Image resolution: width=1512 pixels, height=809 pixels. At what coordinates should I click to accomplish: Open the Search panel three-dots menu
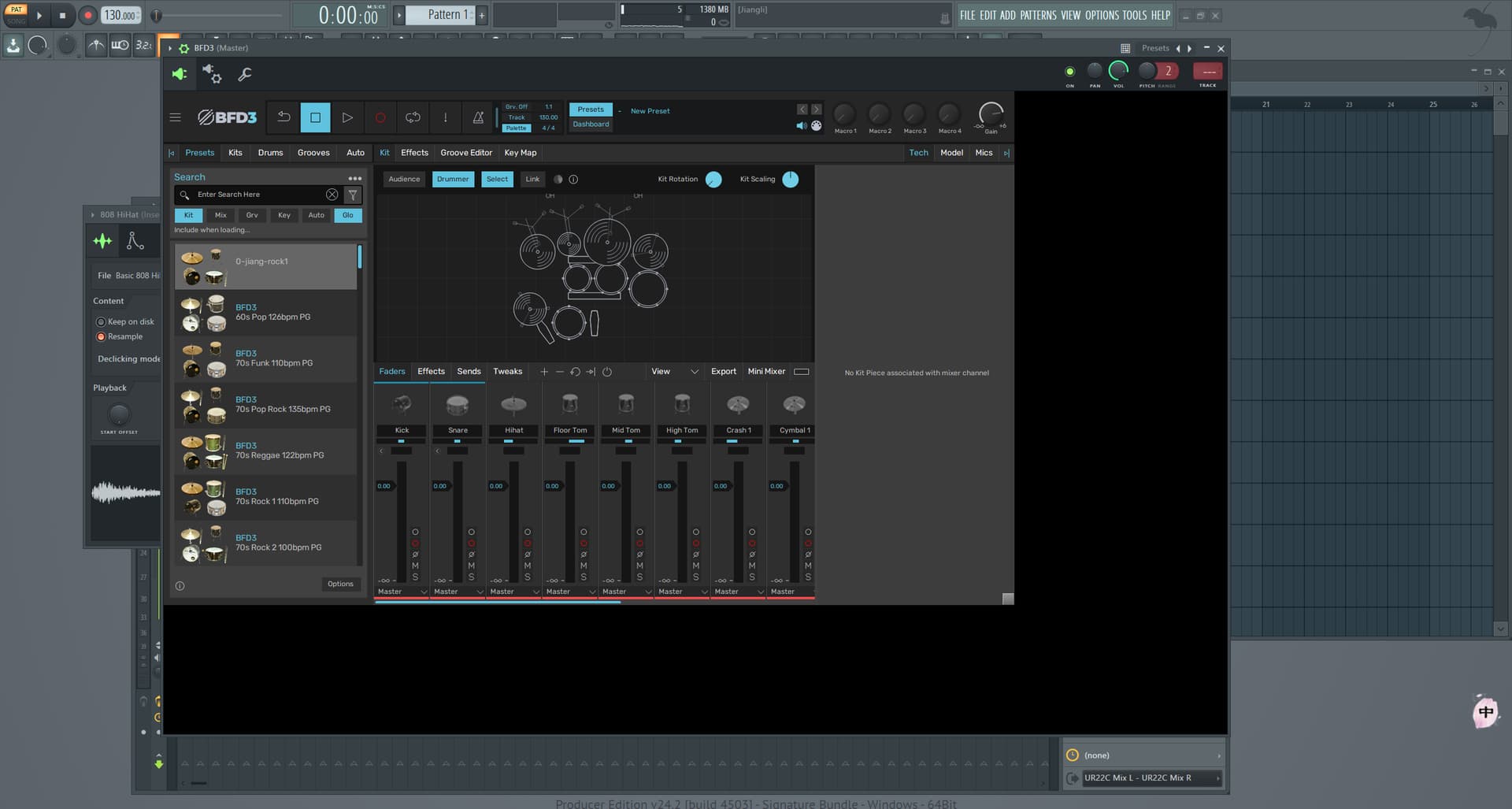[355, 178]
